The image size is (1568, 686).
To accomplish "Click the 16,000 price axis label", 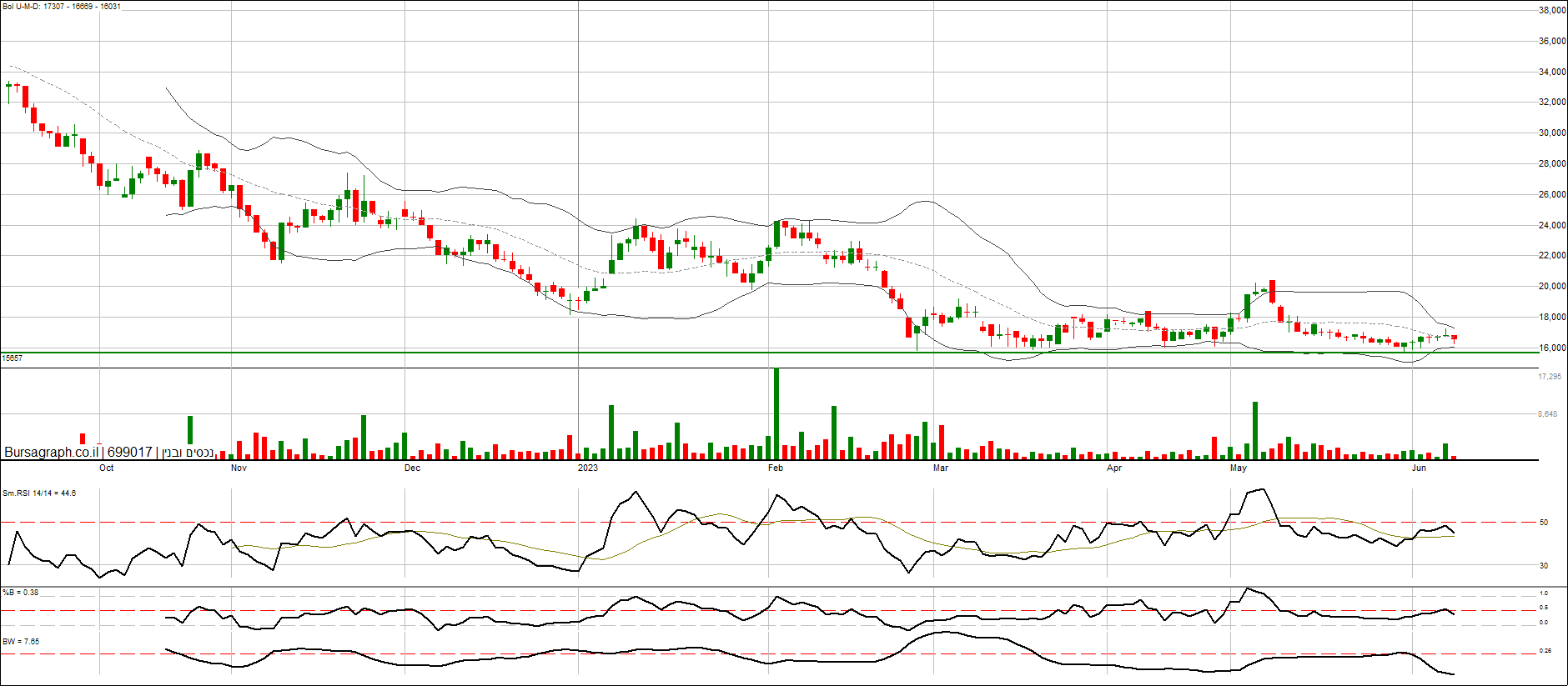I will pyautogui.click(x=1552, y=348).
